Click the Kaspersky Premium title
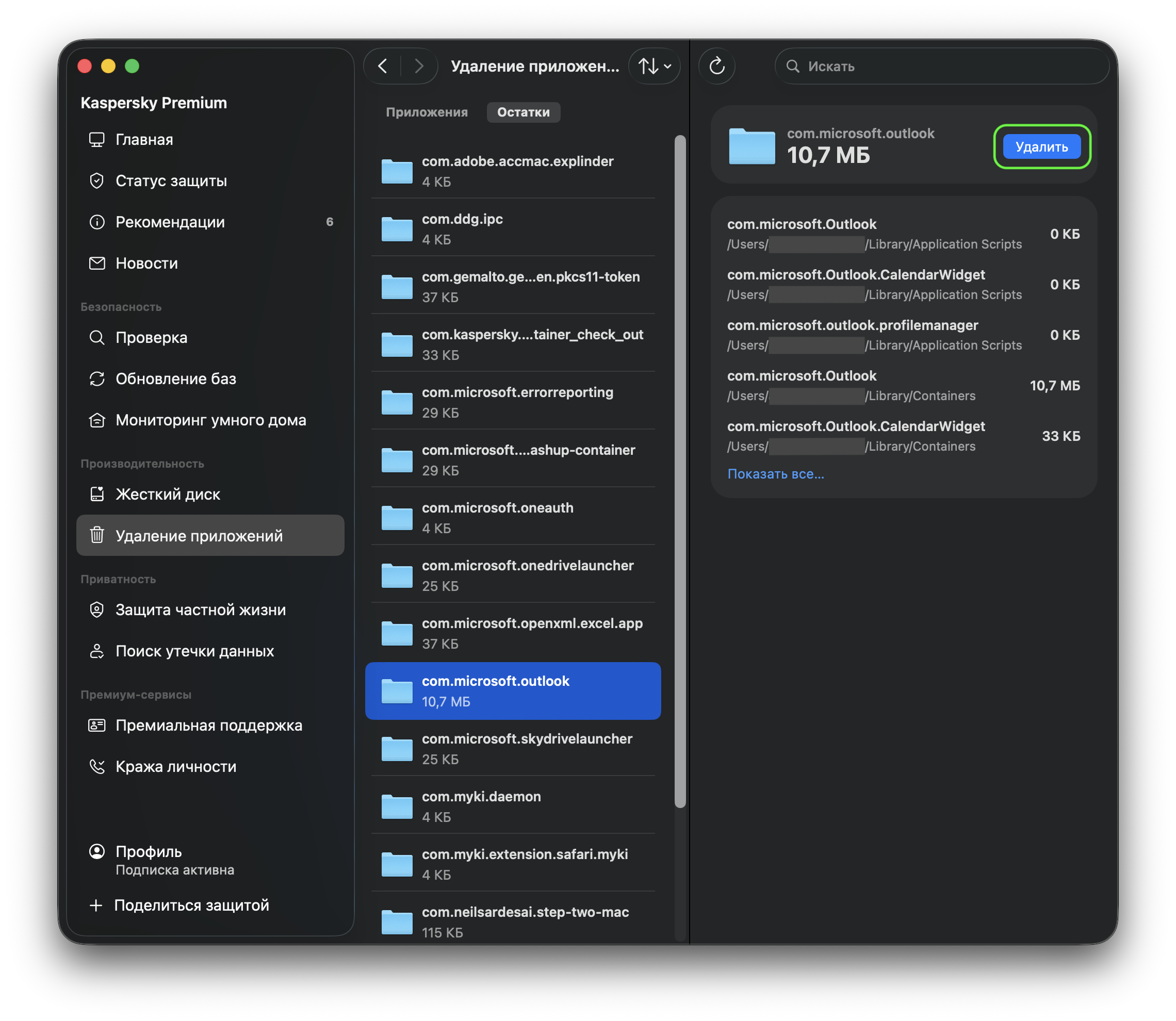1176x1021 pixels. [x=154, y=103]
